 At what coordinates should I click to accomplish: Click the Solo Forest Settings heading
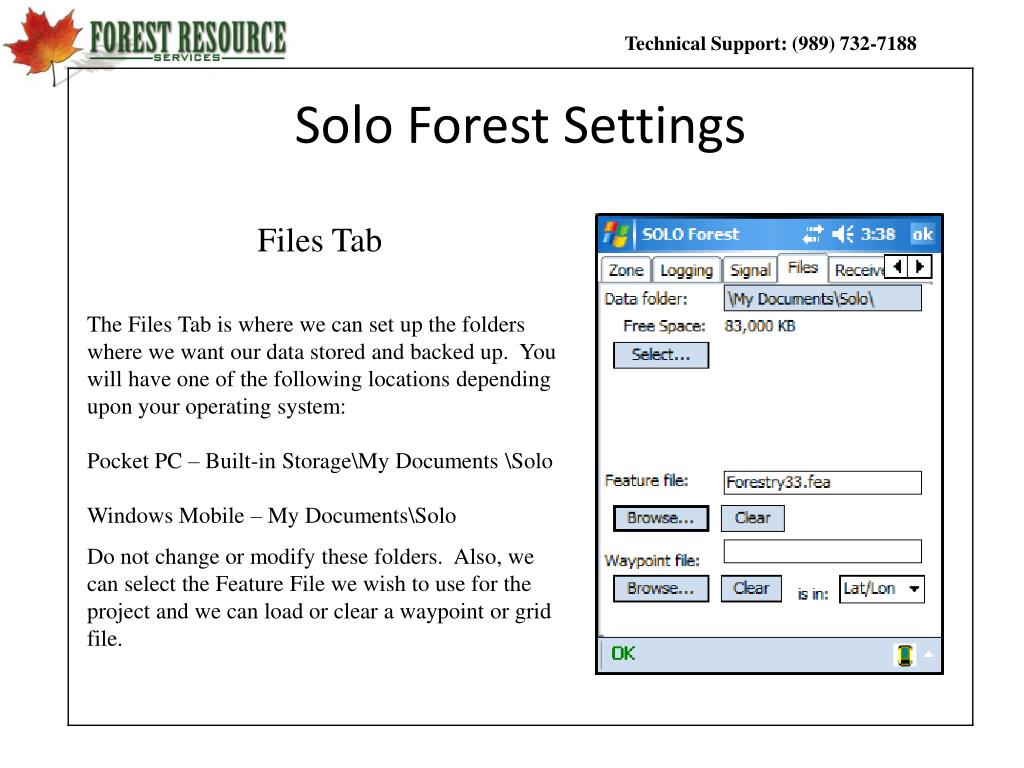pos(520,125)
